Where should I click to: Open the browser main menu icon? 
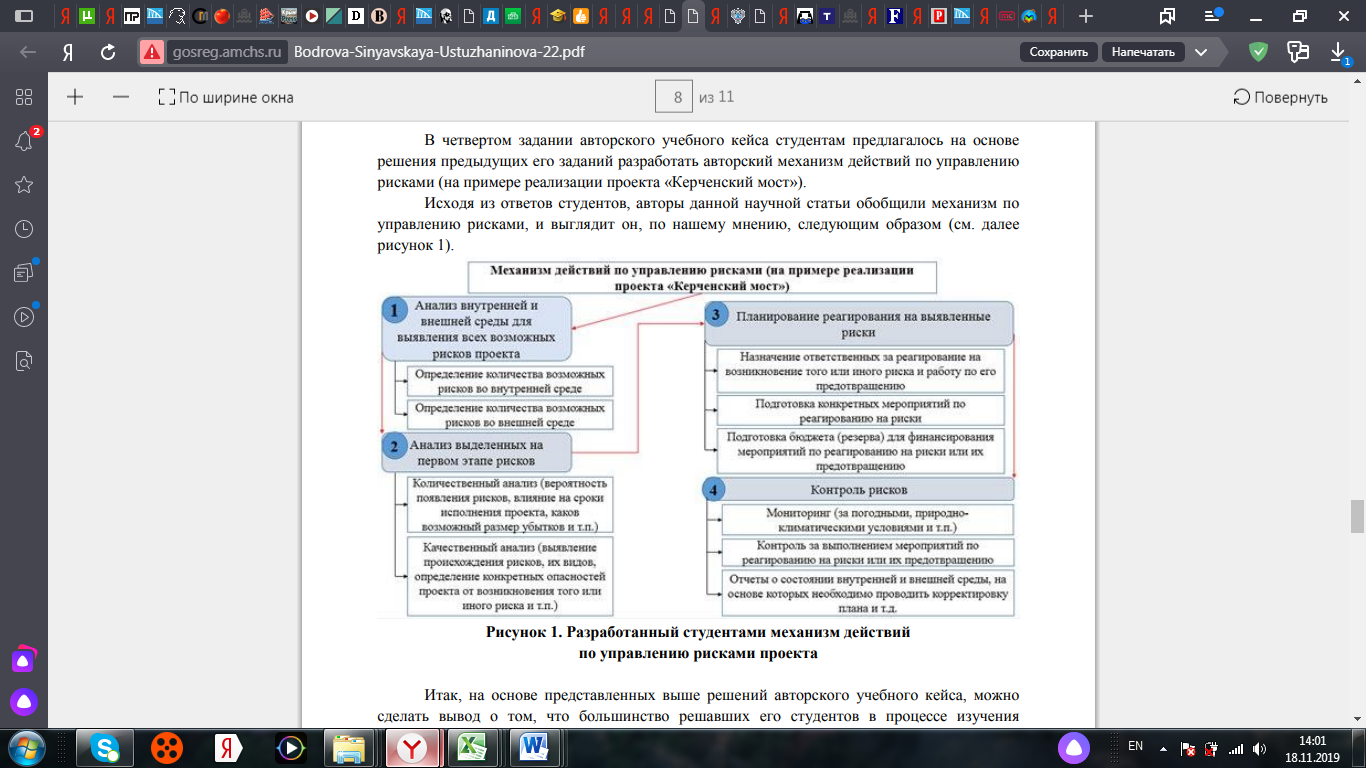[1212, 16]
